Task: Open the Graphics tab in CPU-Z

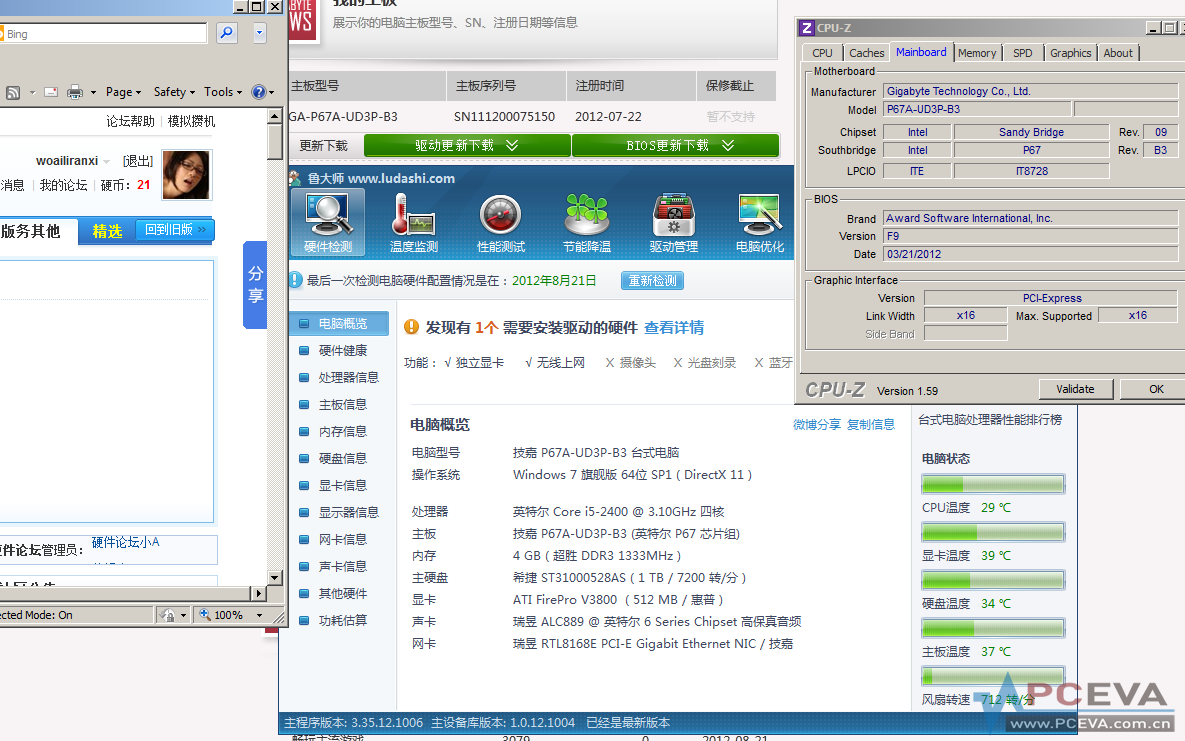Action: click(x=1070, y=53)
